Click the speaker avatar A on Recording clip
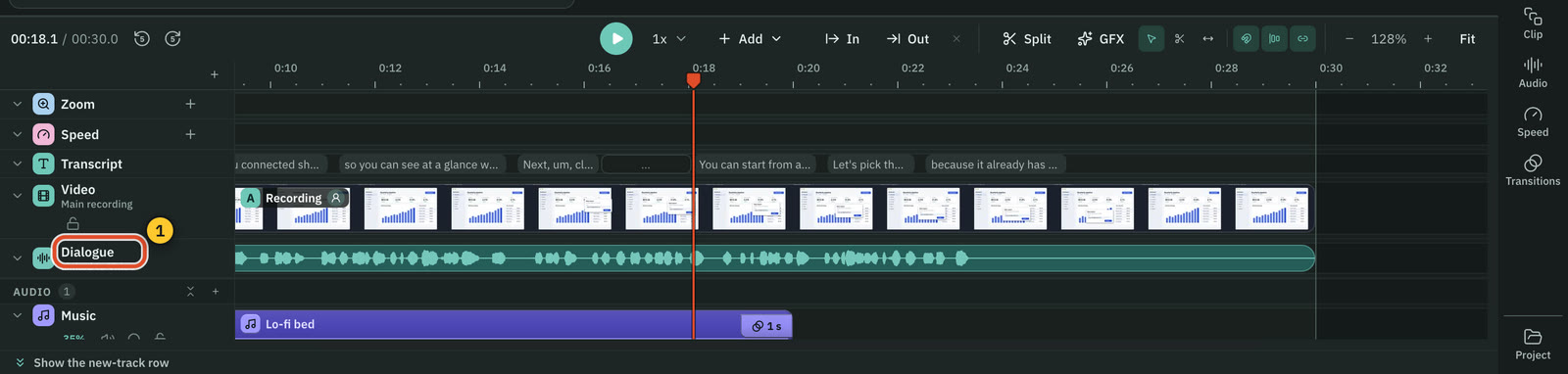Screen dimensions: 1568x374 250,198
